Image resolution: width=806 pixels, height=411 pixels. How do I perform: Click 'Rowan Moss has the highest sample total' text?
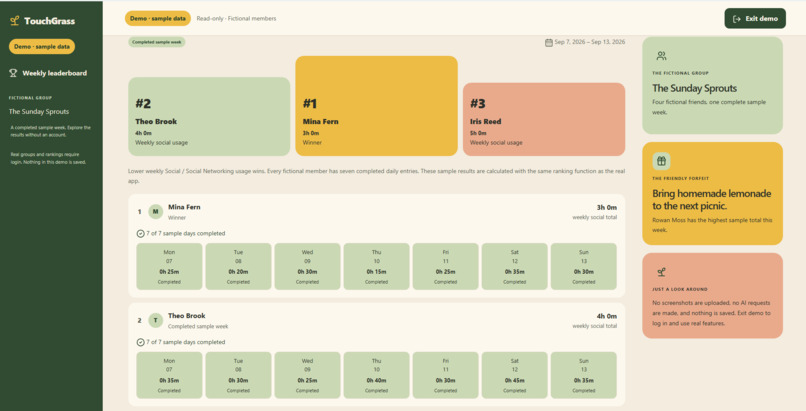pyautogui.click(x=712, y=225)
